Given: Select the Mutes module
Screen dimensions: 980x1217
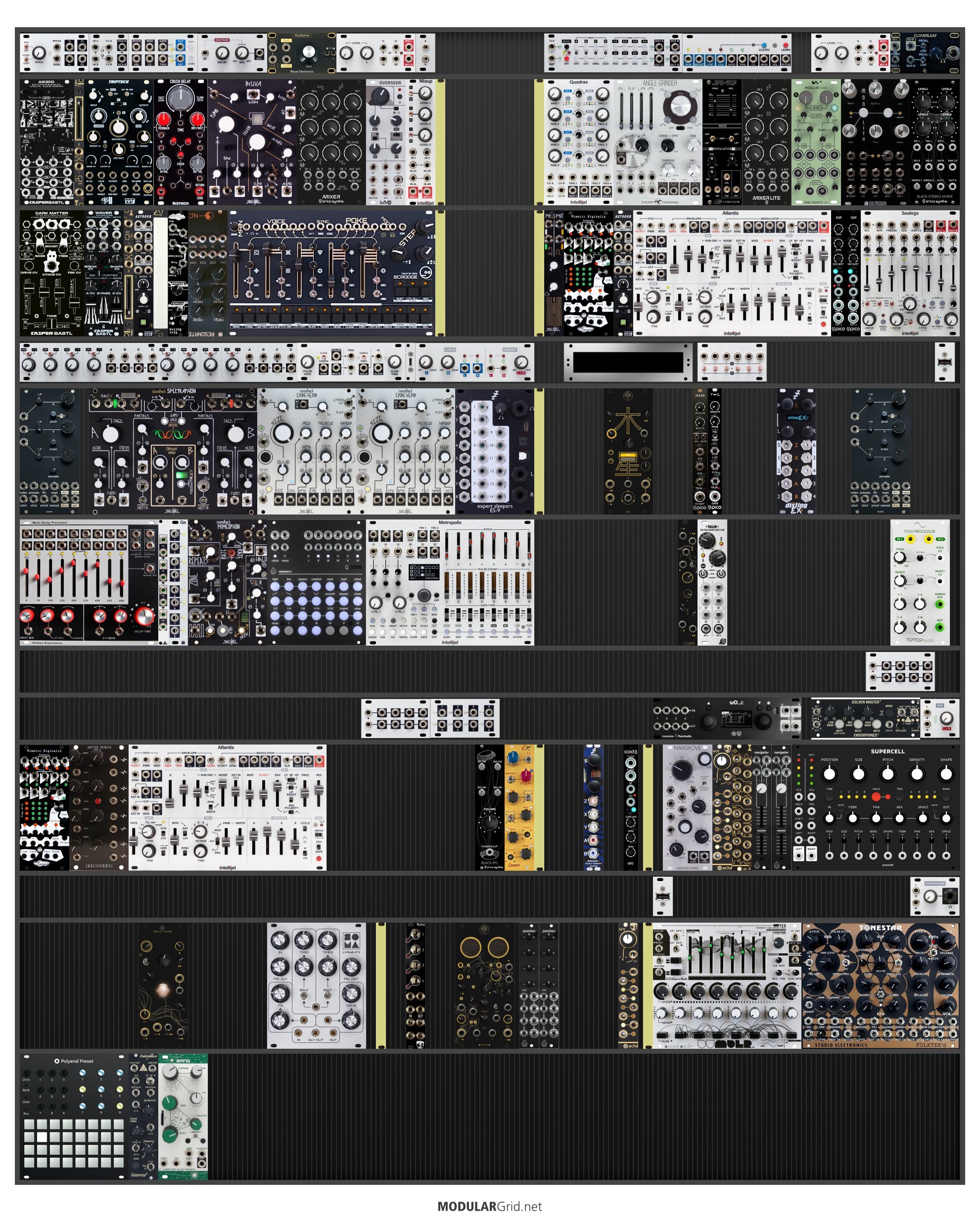Looking at the screenshot, I should (x=416, y=986).
